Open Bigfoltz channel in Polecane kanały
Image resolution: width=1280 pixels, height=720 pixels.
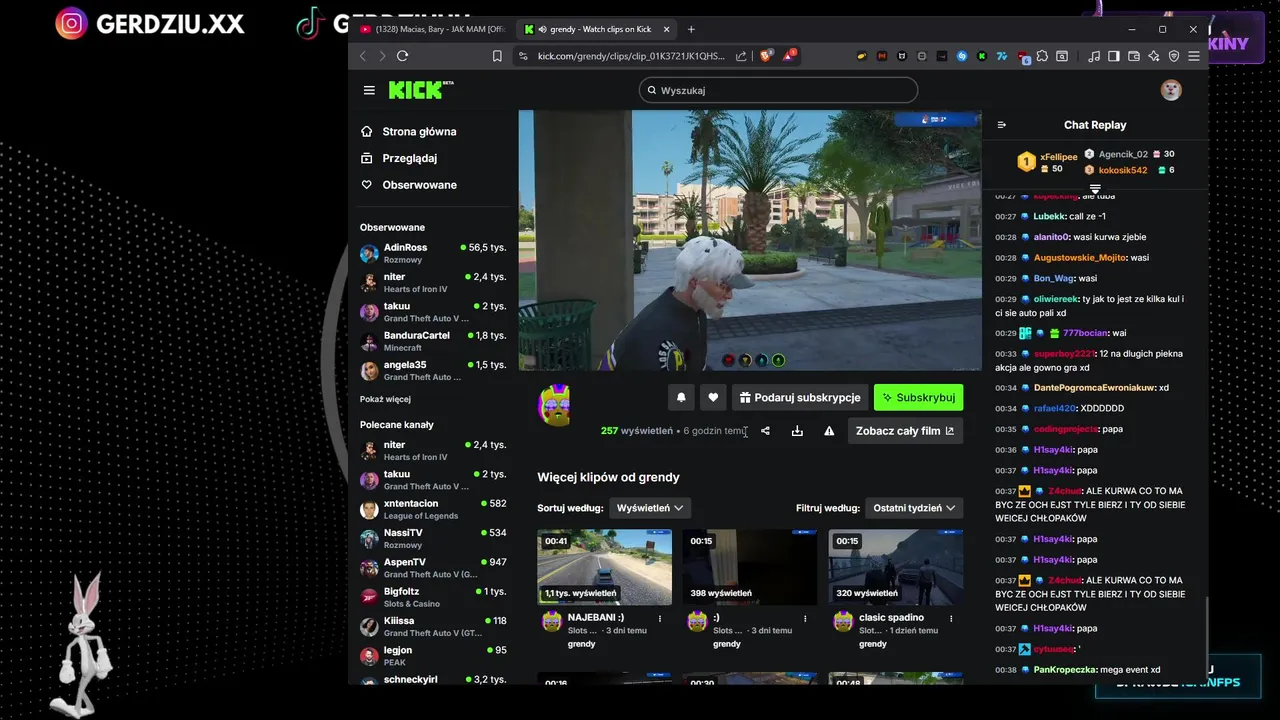[x=433, y=597]
